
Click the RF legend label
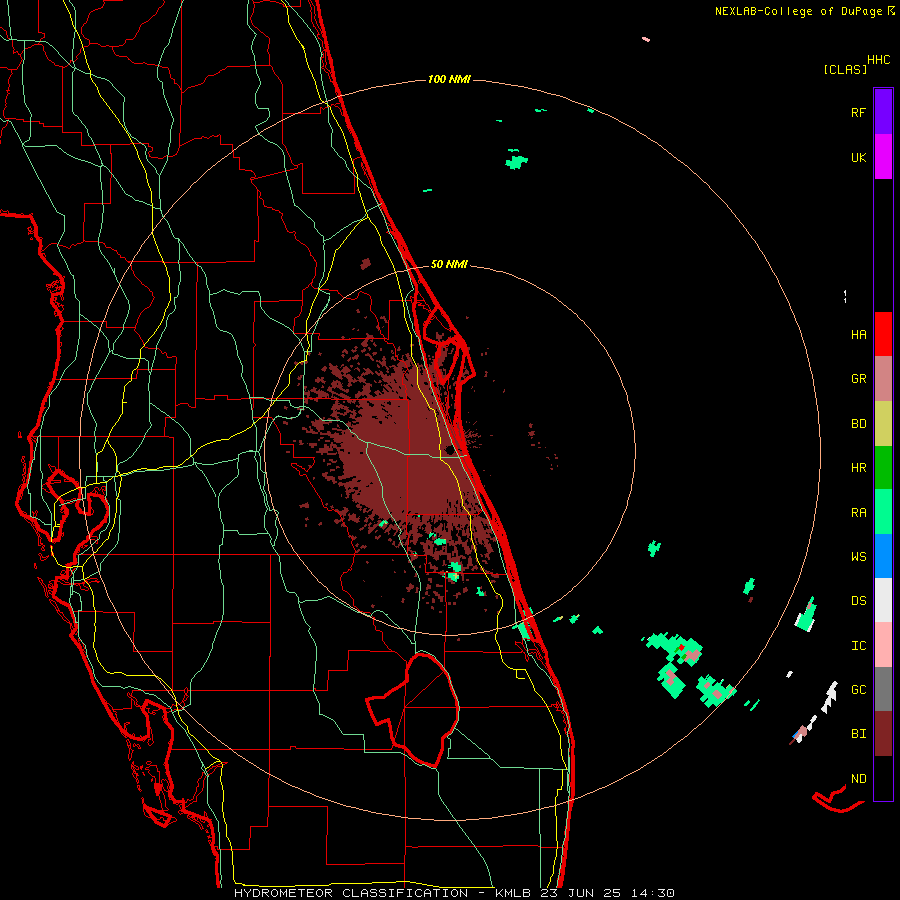858,112
